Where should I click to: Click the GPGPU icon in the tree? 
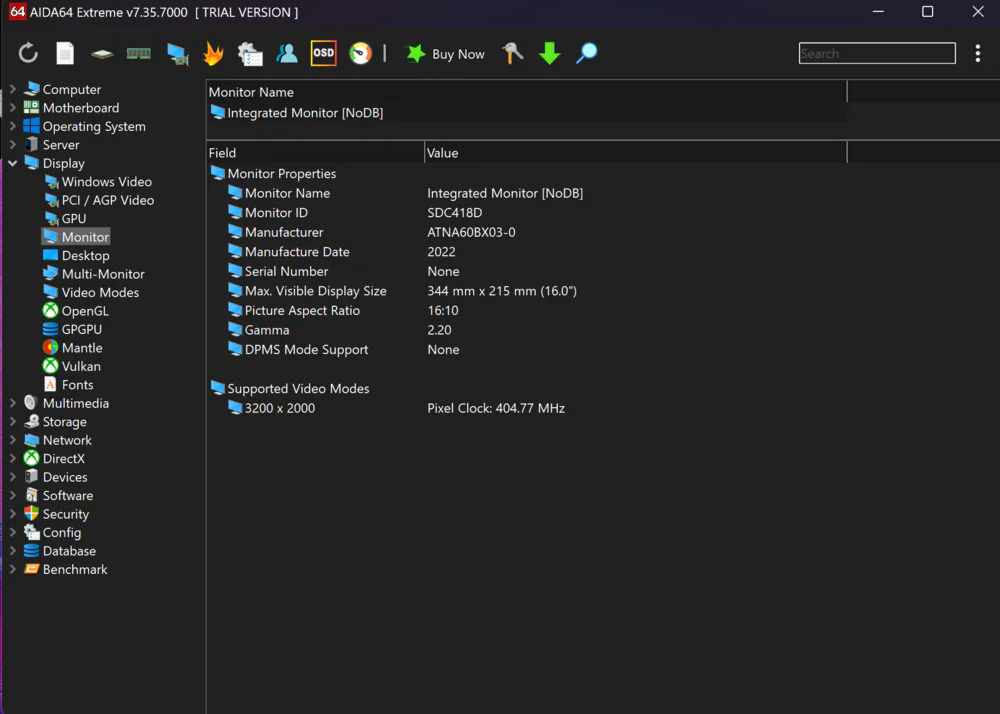click(x=50, y=329)
